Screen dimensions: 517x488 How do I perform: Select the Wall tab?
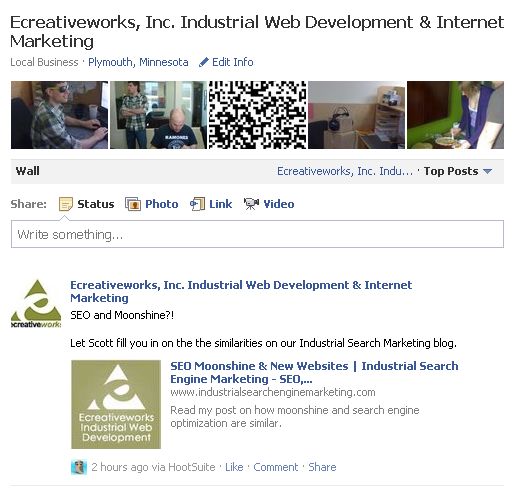28,171
